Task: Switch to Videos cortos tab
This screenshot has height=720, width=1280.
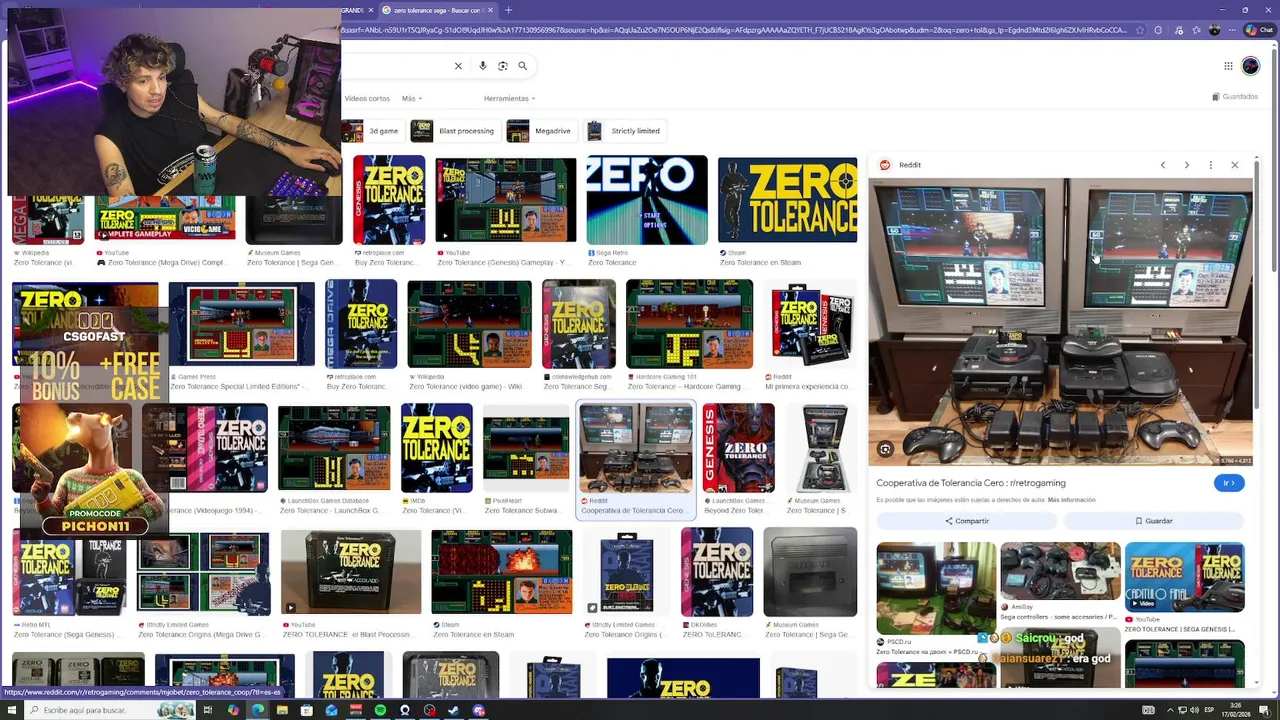Action: coord(367,99)
